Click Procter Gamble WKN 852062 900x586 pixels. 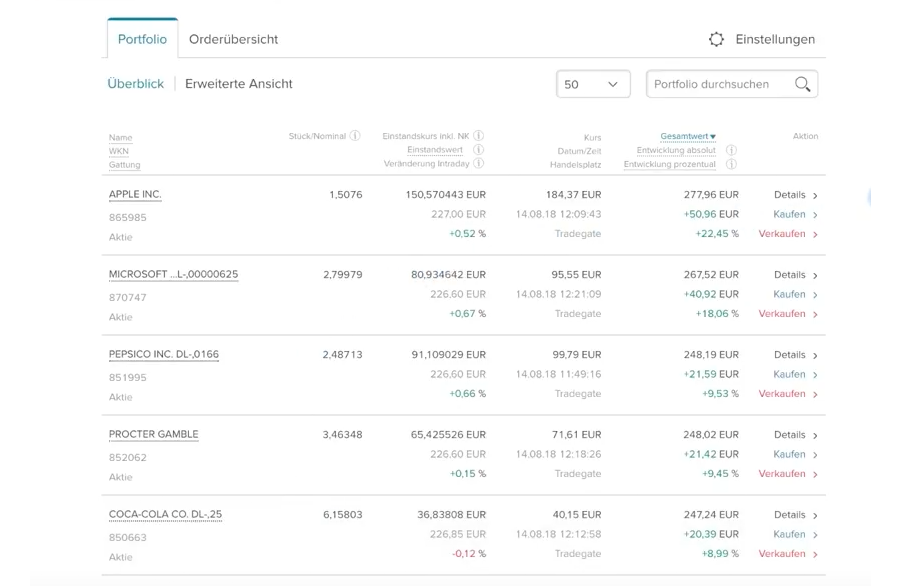tap(127, 457)
